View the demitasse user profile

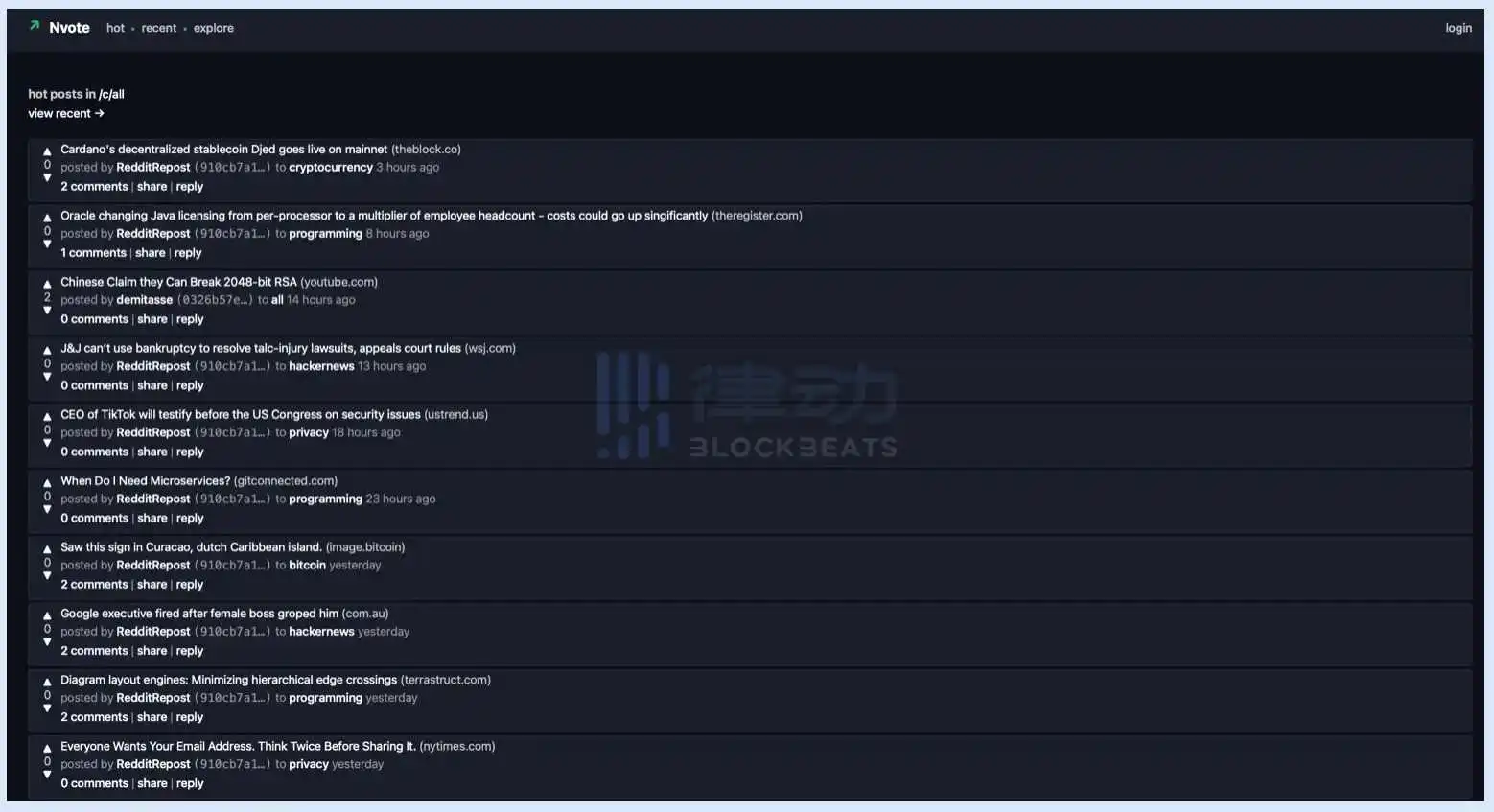click(x=144, y=300)
